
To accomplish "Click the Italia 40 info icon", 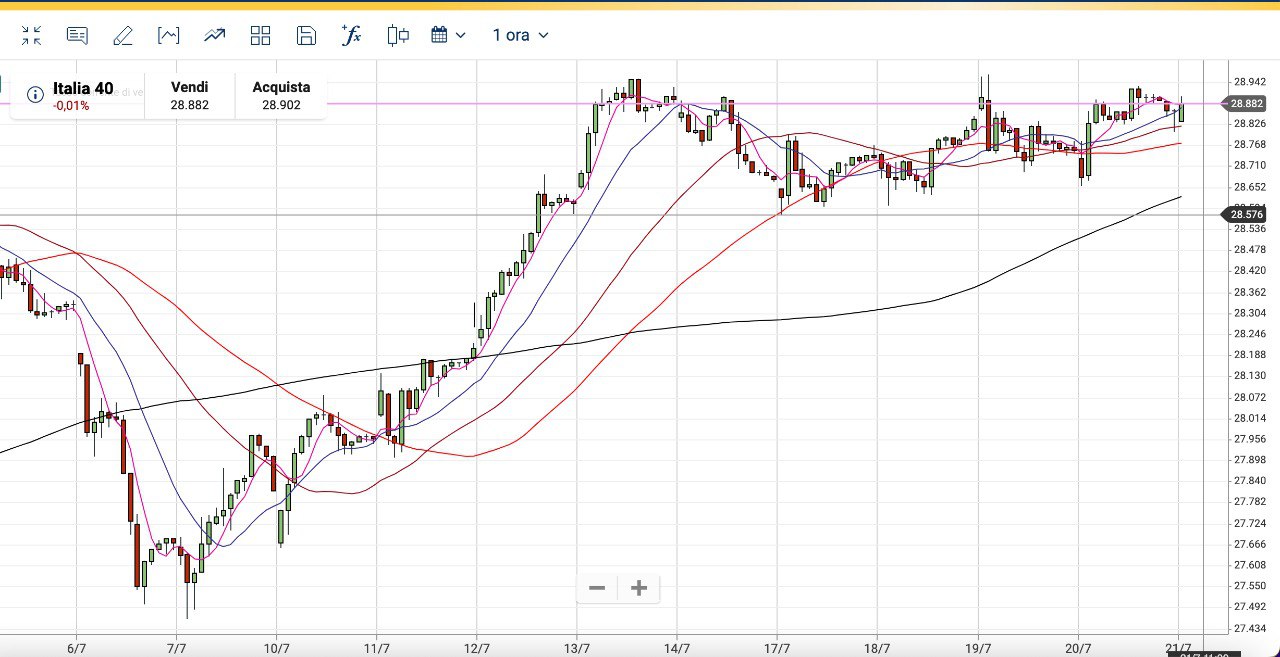I will coord(35,95).
